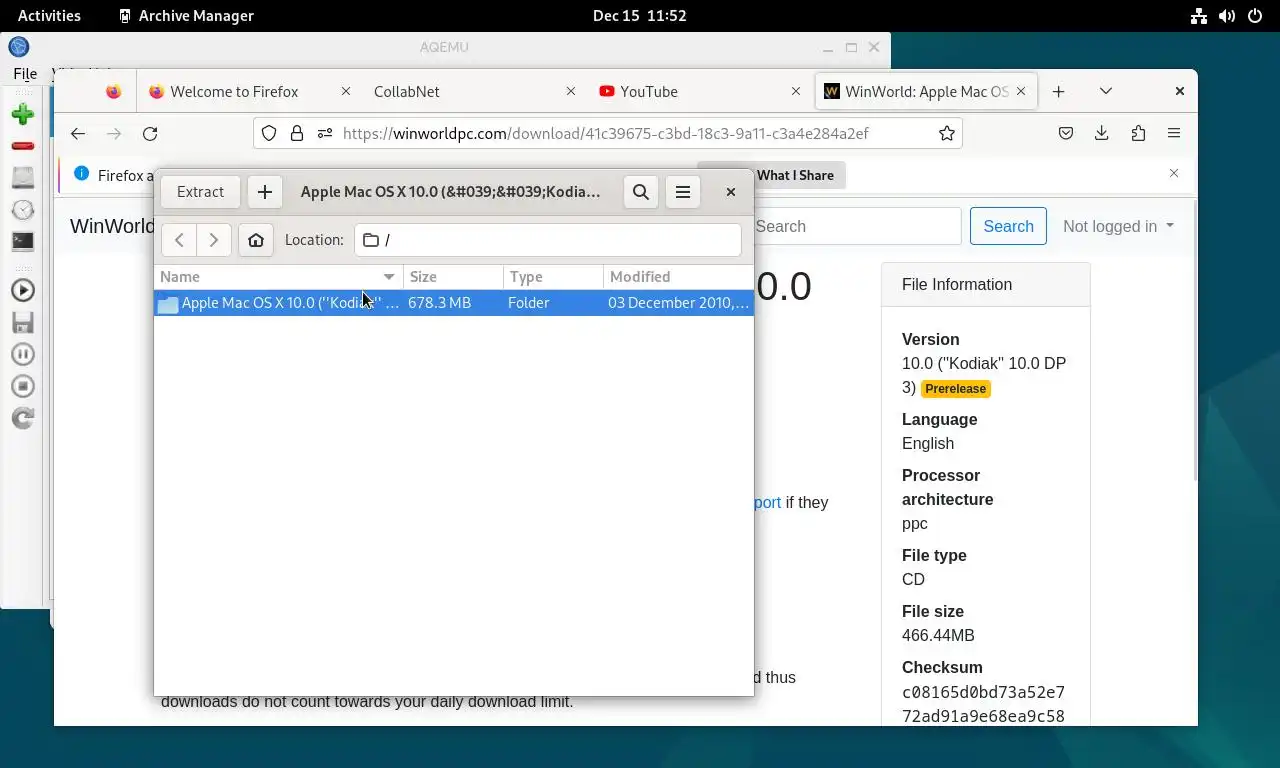Click the WinWorld search input
1280x768 pixels.
tap(857, 226)
